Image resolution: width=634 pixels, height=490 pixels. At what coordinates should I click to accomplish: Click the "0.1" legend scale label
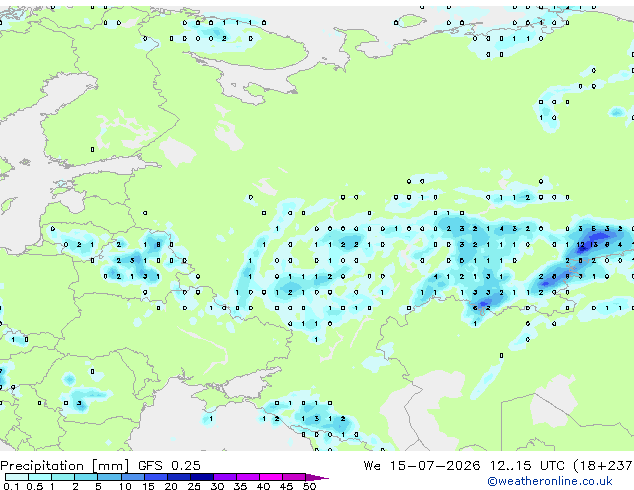pyautogui.click(x=11, y=486)
